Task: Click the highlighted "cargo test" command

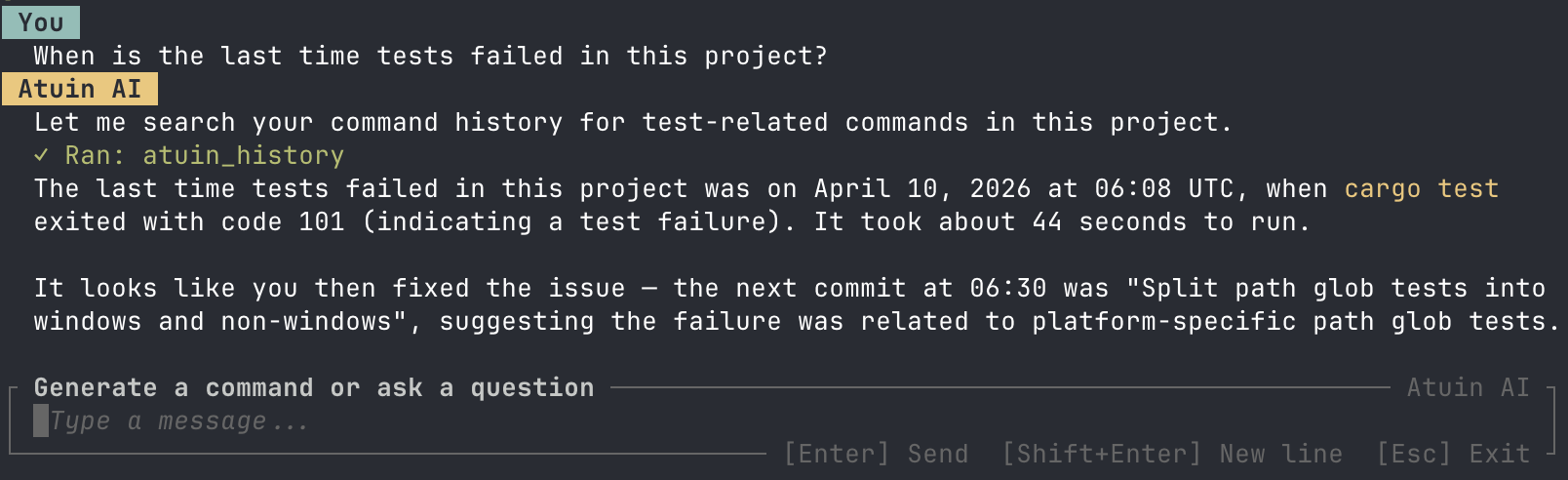Action: click(1421, 188)
